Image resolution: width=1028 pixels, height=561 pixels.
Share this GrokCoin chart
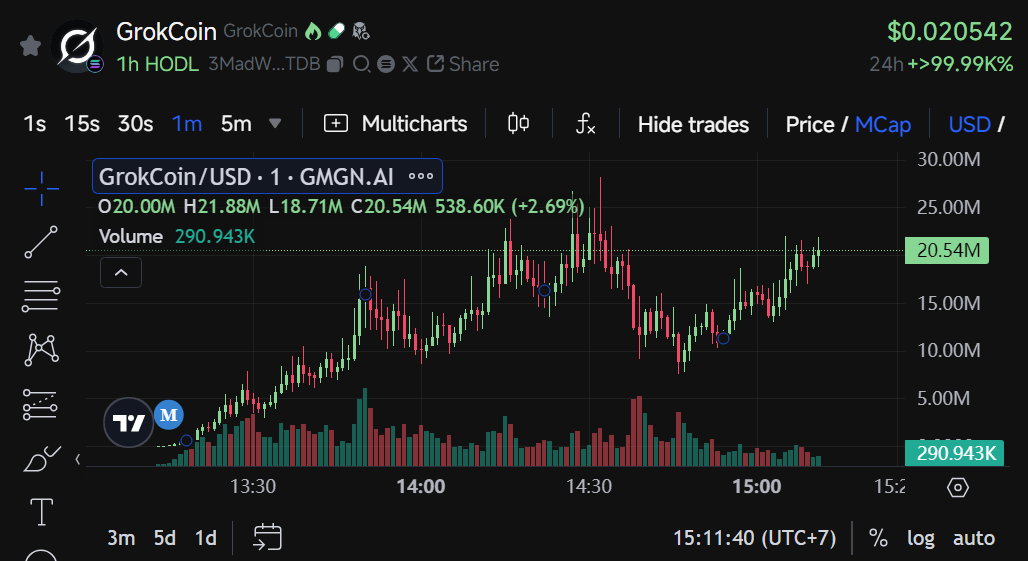[x=463, y=64]
